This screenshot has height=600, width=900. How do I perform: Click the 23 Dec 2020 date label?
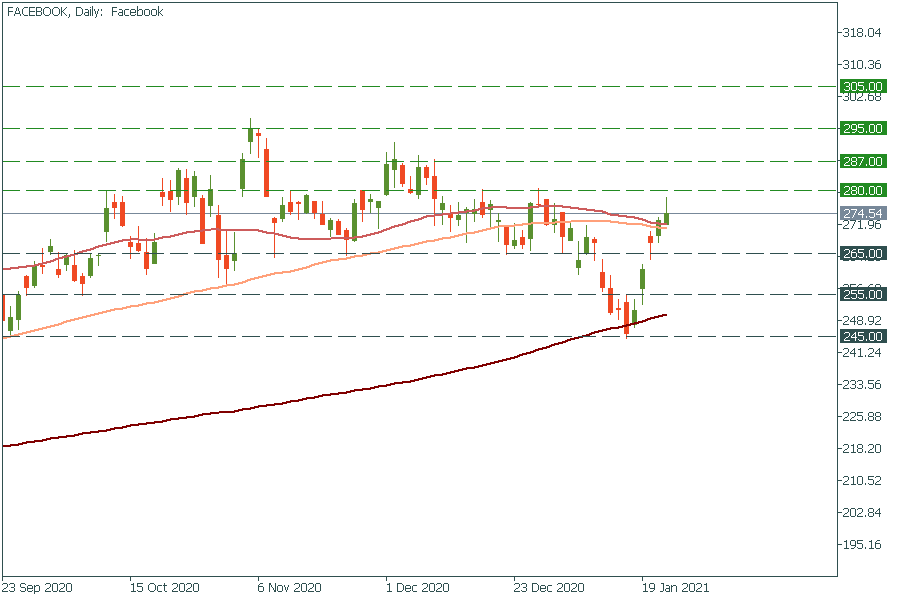coord(548,588)
